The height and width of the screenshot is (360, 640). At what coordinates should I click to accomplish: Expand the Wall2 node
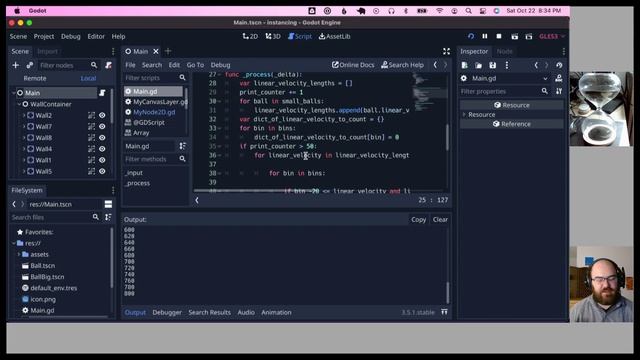pos(24,116)
